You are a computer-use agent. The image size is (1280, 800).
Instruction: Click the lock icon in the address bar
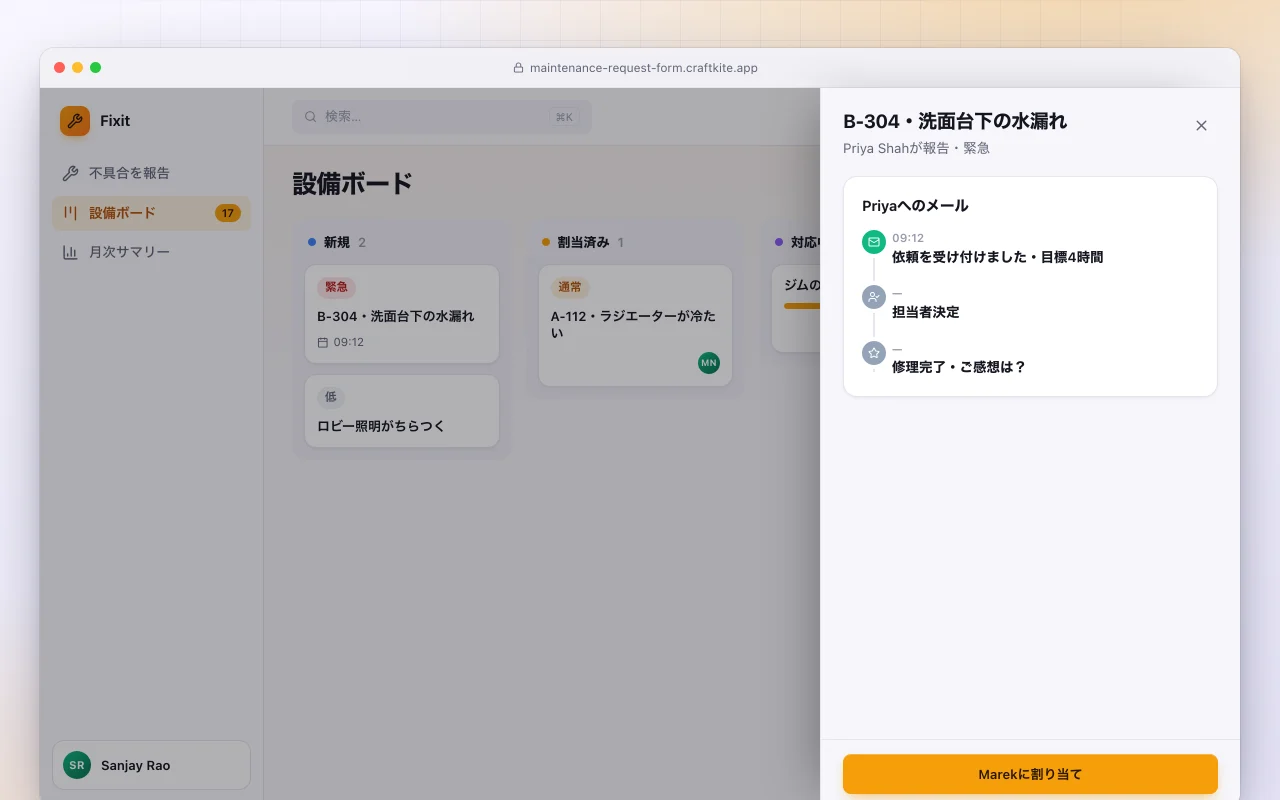[518, 68]
